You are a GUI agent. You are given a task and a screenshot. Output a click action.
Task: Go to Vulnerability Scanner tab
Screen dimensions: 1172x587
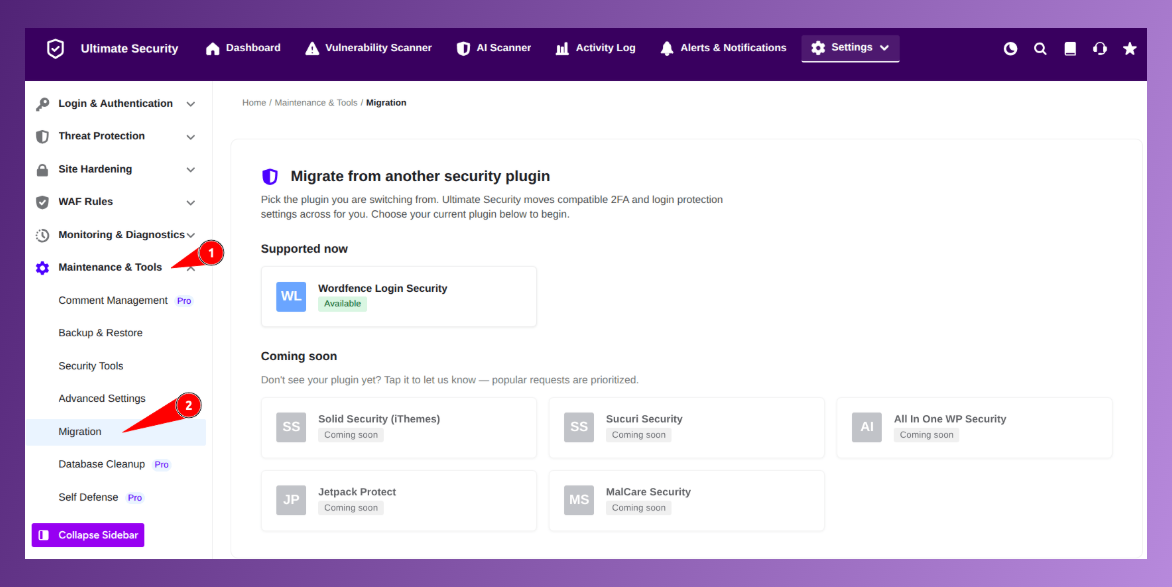(x=368, y=49)
